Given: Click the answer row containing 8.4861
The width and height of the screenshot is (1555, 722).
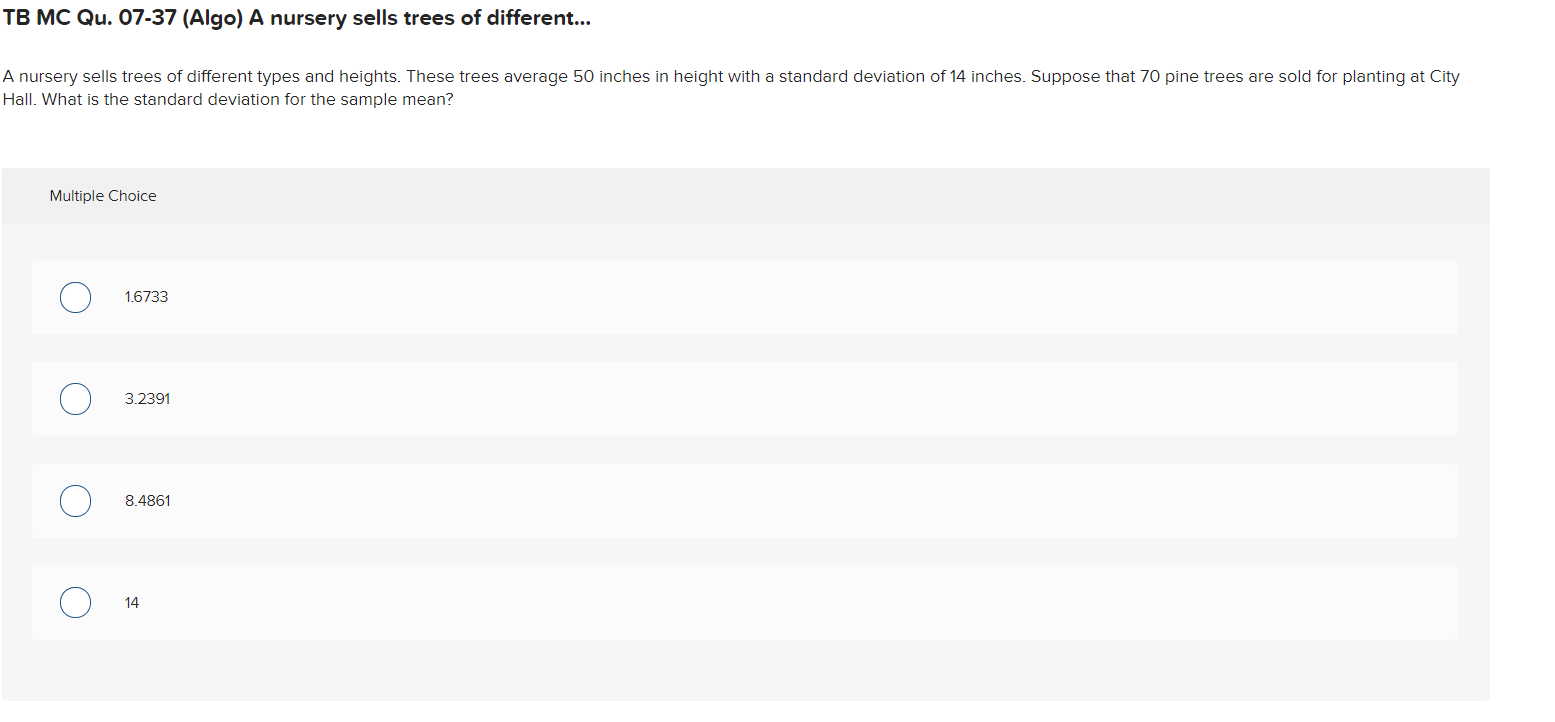Looking at the screenshot, I should tap(700, 500).
